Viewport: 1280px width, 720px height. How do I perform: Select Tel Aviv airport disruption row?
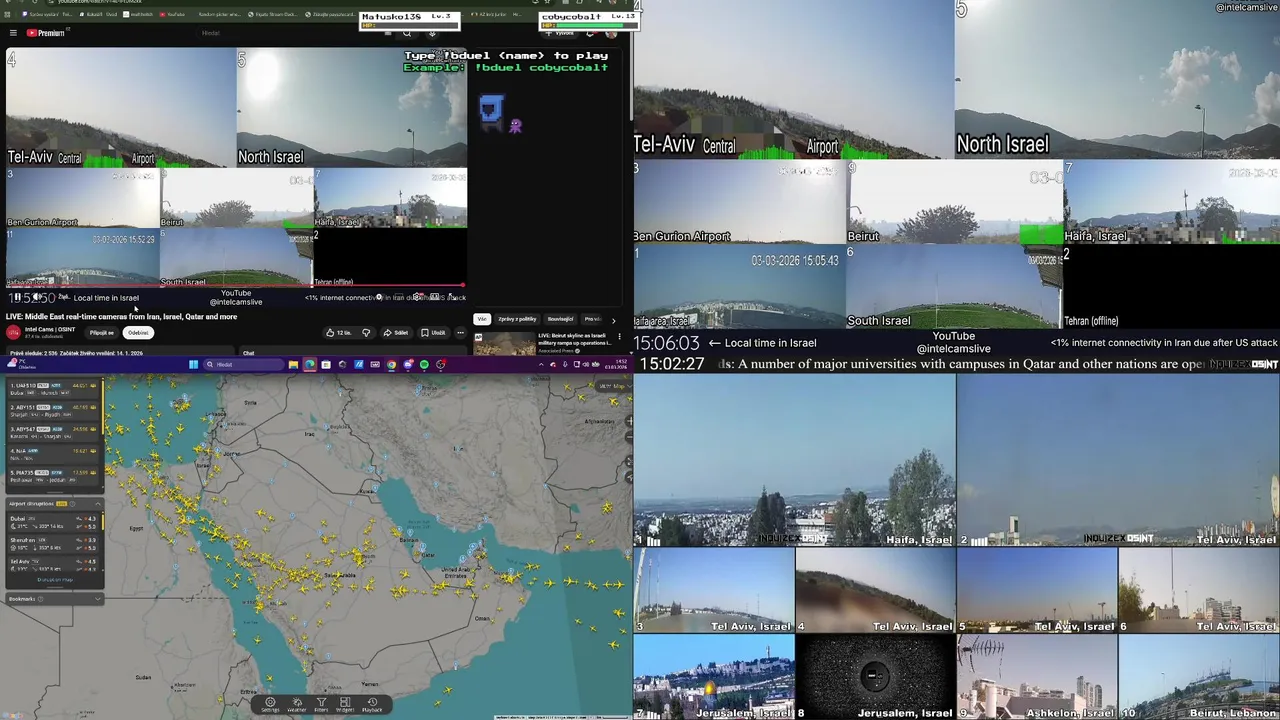(x=53, y=565)
